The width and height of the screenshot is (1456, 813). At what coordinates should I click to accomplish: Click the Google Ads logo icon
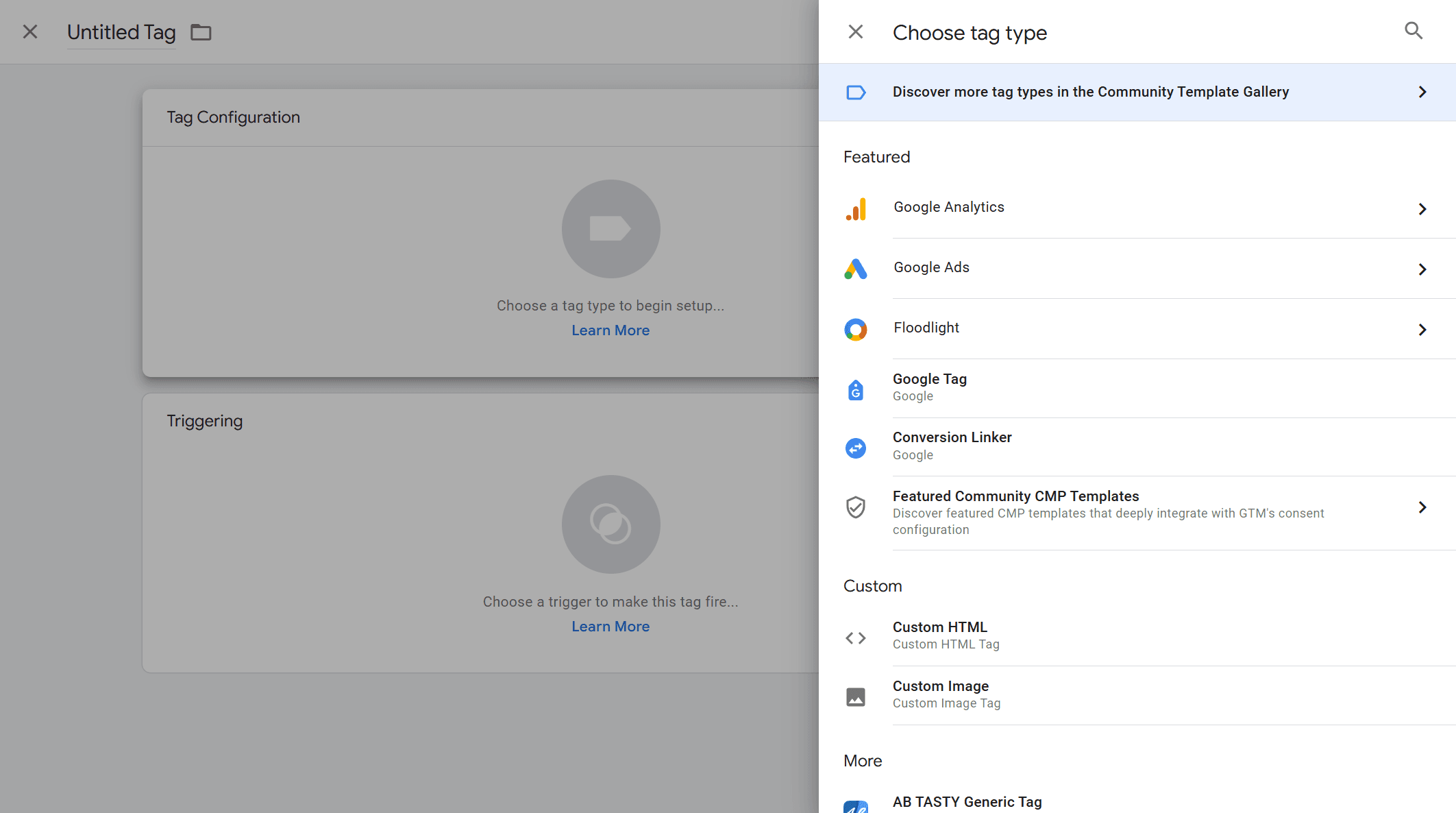pos(856,269)
